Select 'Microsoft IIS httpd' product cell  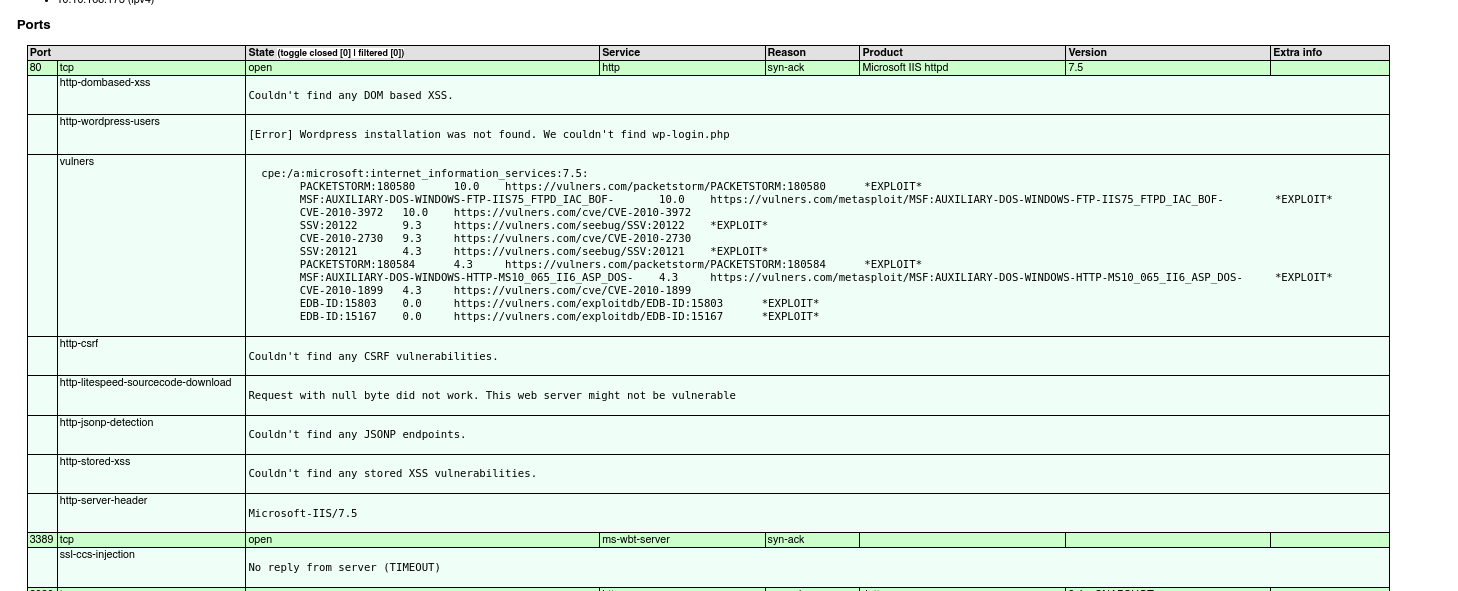[x=962, y=68]
